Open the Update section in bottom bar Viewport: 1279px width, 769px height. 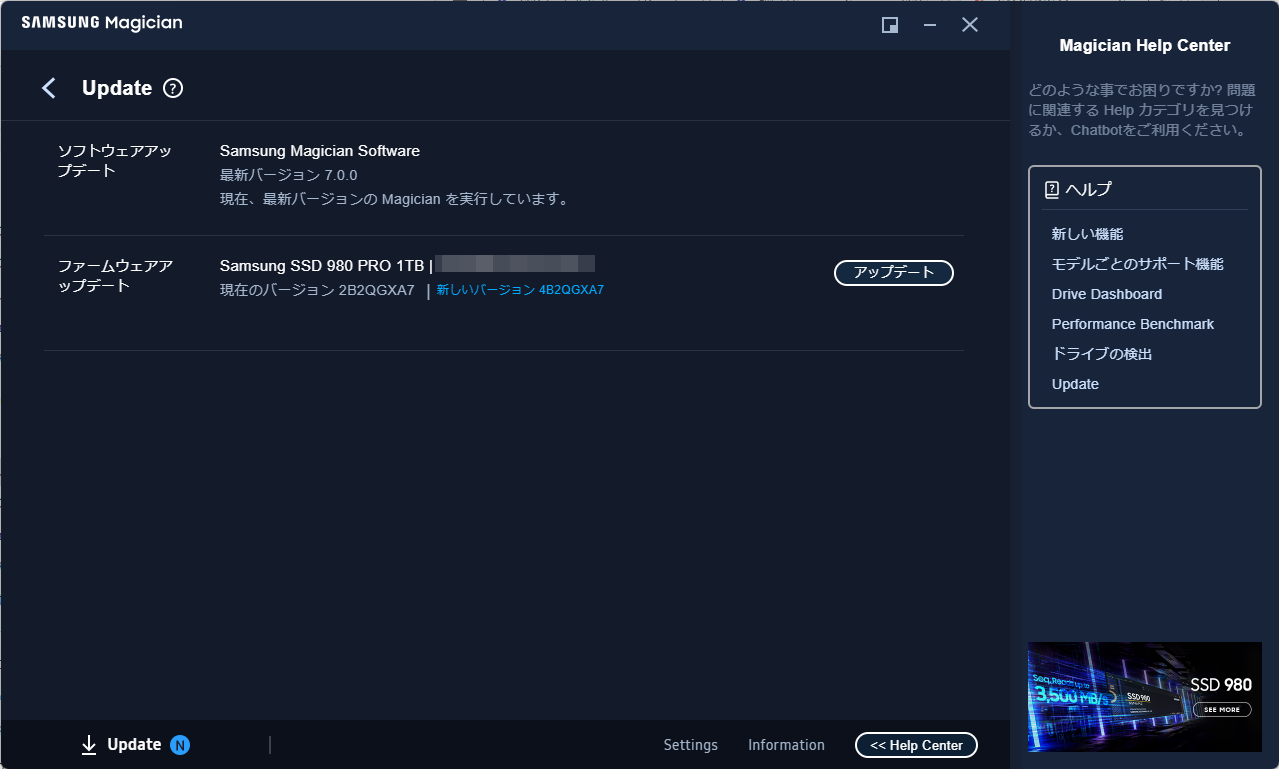coord(134,744)
